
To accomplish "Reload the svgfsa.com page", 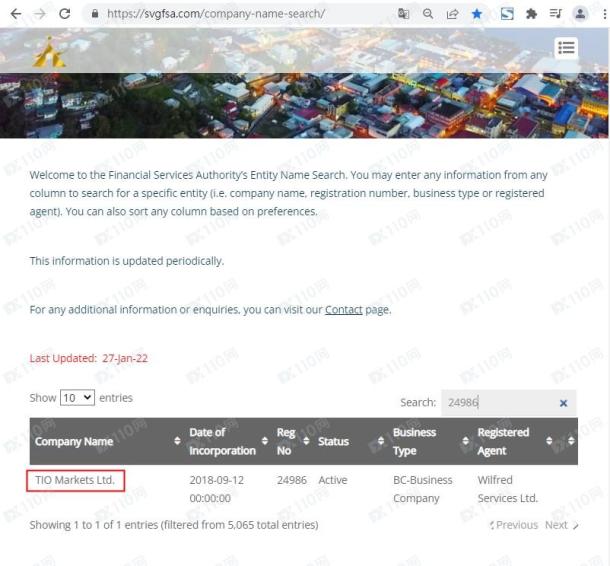I will 65,14.
